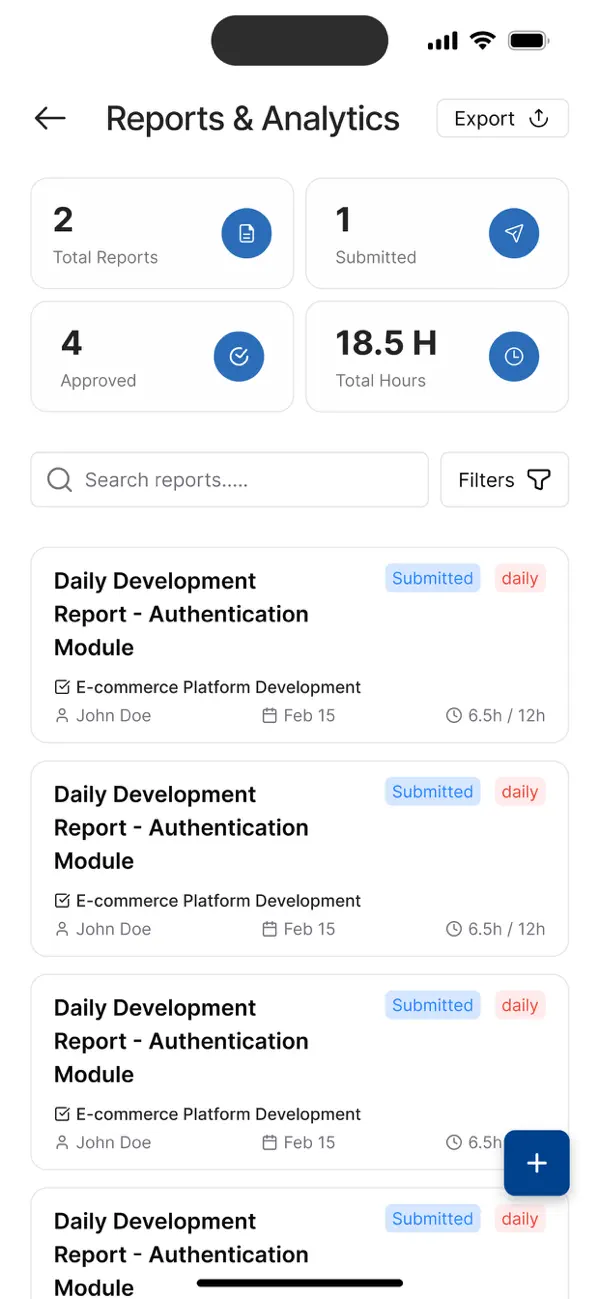Tap the Export button

(502, 118)
